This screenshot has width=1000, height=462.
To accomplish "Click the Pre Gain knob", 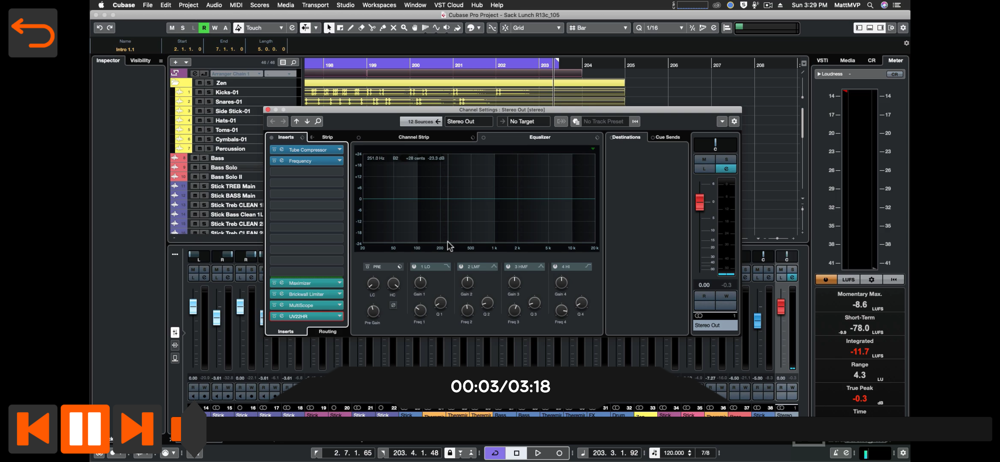I will (373, 311).
